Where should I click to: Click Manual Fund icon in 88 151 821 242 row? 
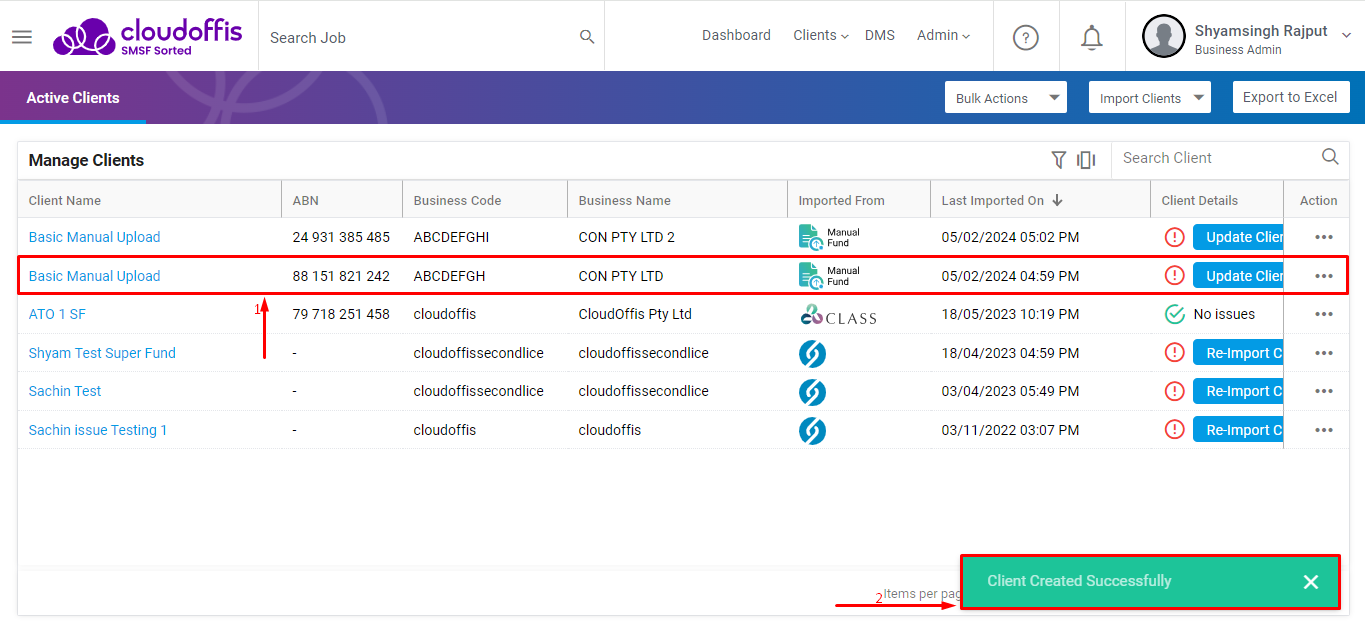click(x=829, y=276)
